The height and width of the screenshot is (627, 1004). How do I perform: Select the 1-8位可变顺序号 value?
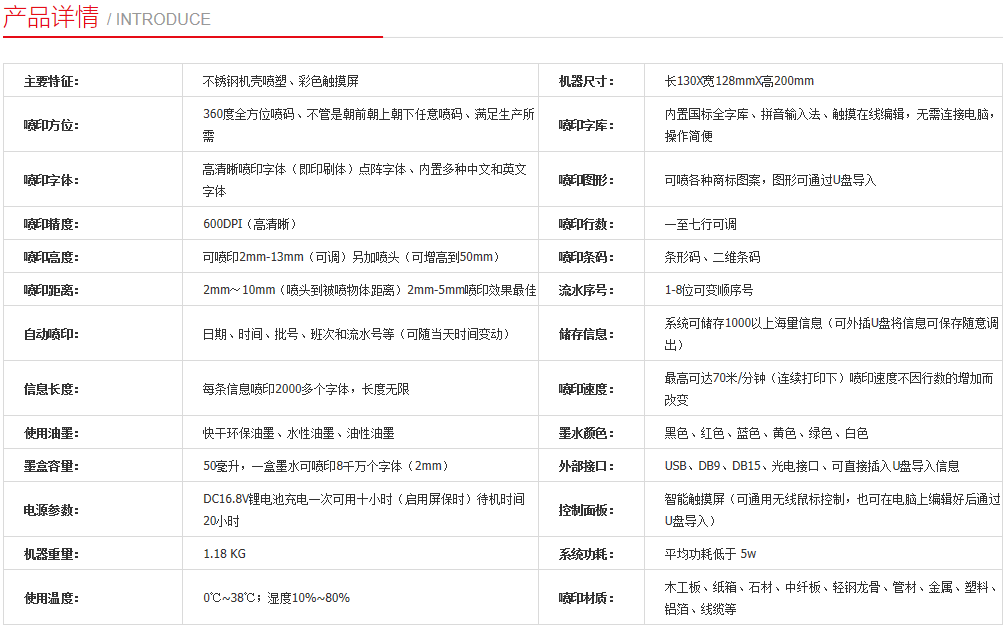[x=708, y=290]
